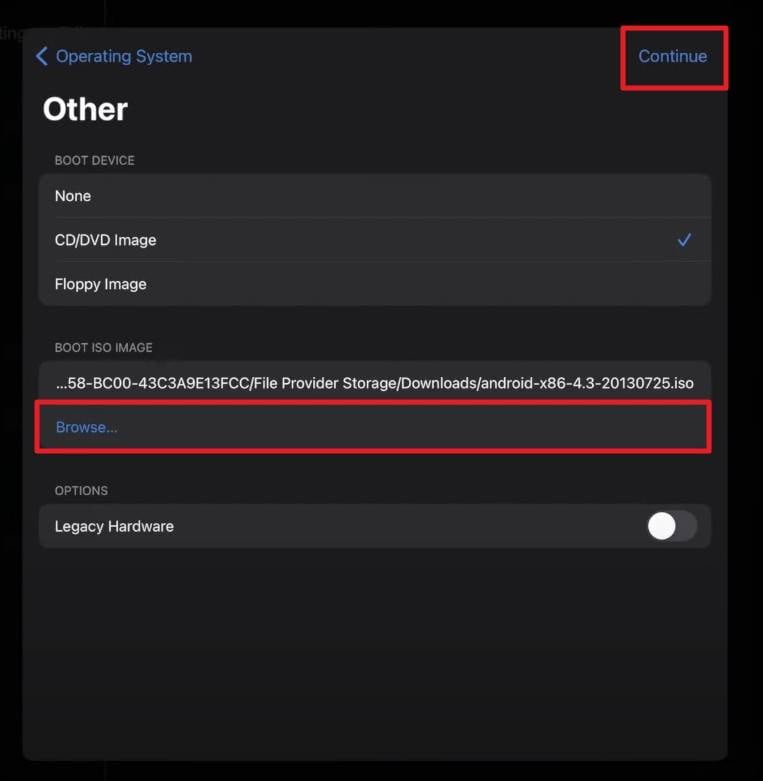Open Browse... to pick an ISO

(x=87, y=427)
